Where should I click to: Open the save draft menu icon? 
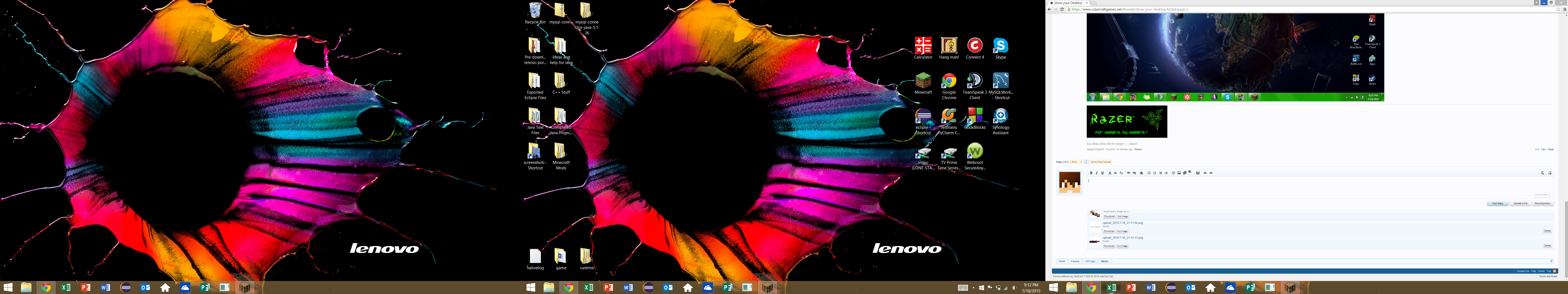1198,173
